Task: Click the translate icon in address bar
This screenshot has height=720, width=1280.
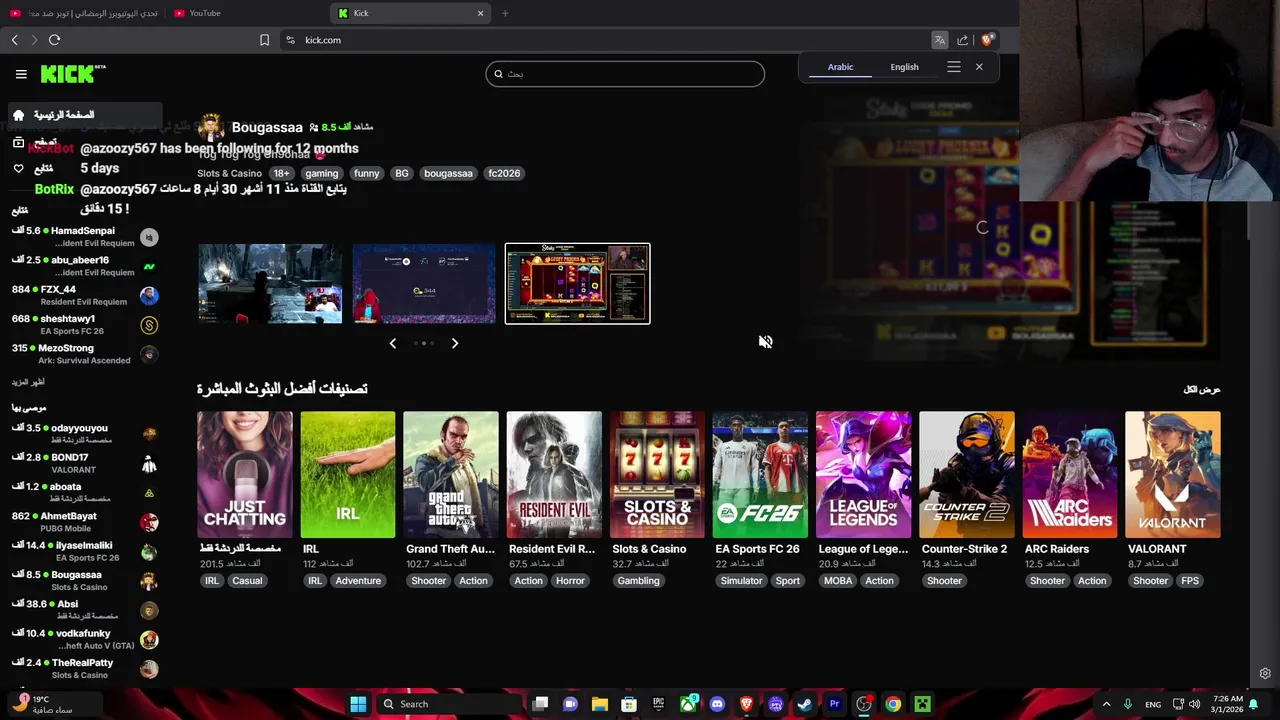Action: [940, 40]
